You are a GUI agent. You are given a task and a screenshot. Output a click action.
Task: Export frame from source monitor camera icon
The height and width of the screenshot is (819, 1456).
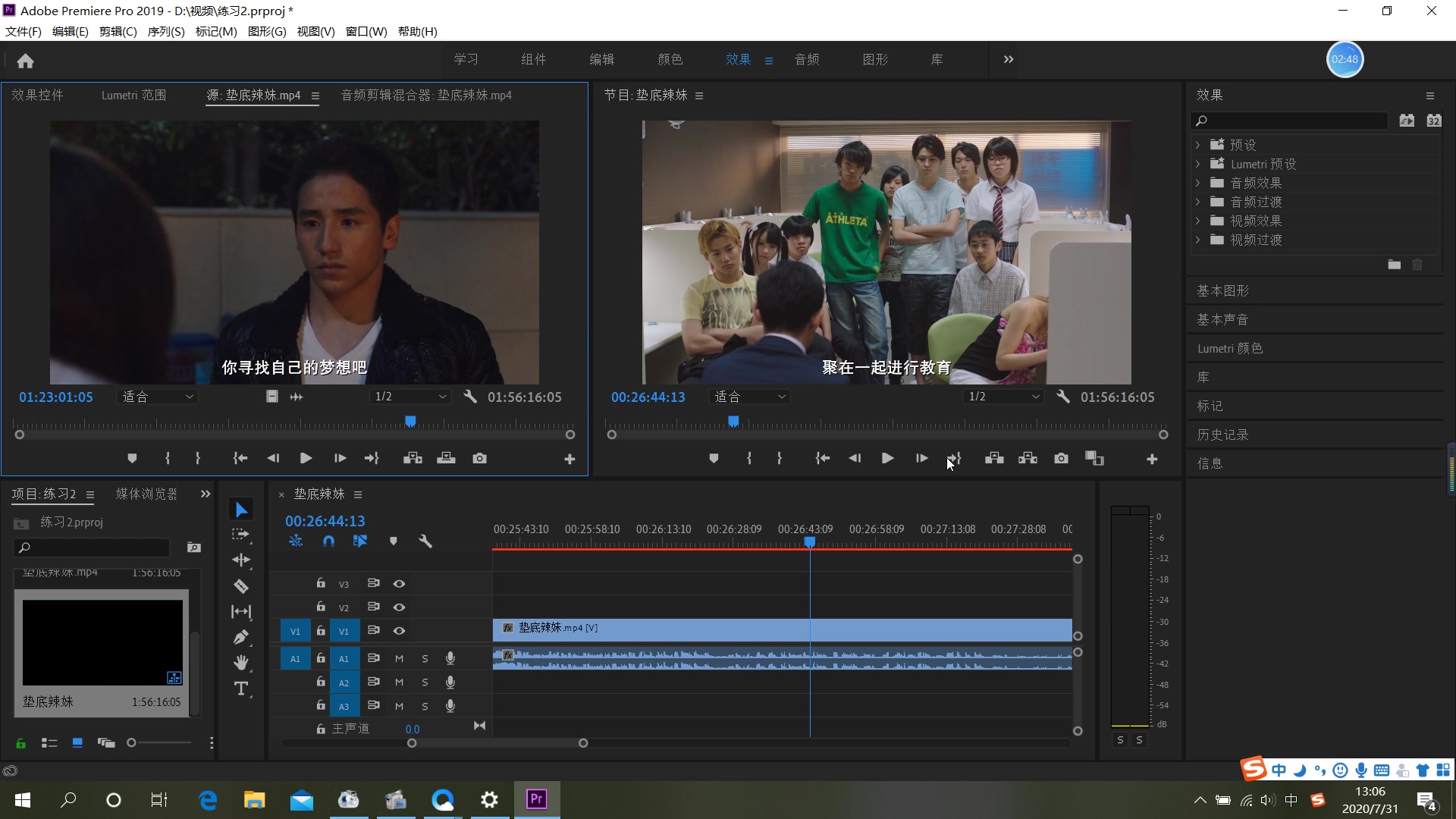click(x=479, y=459)
